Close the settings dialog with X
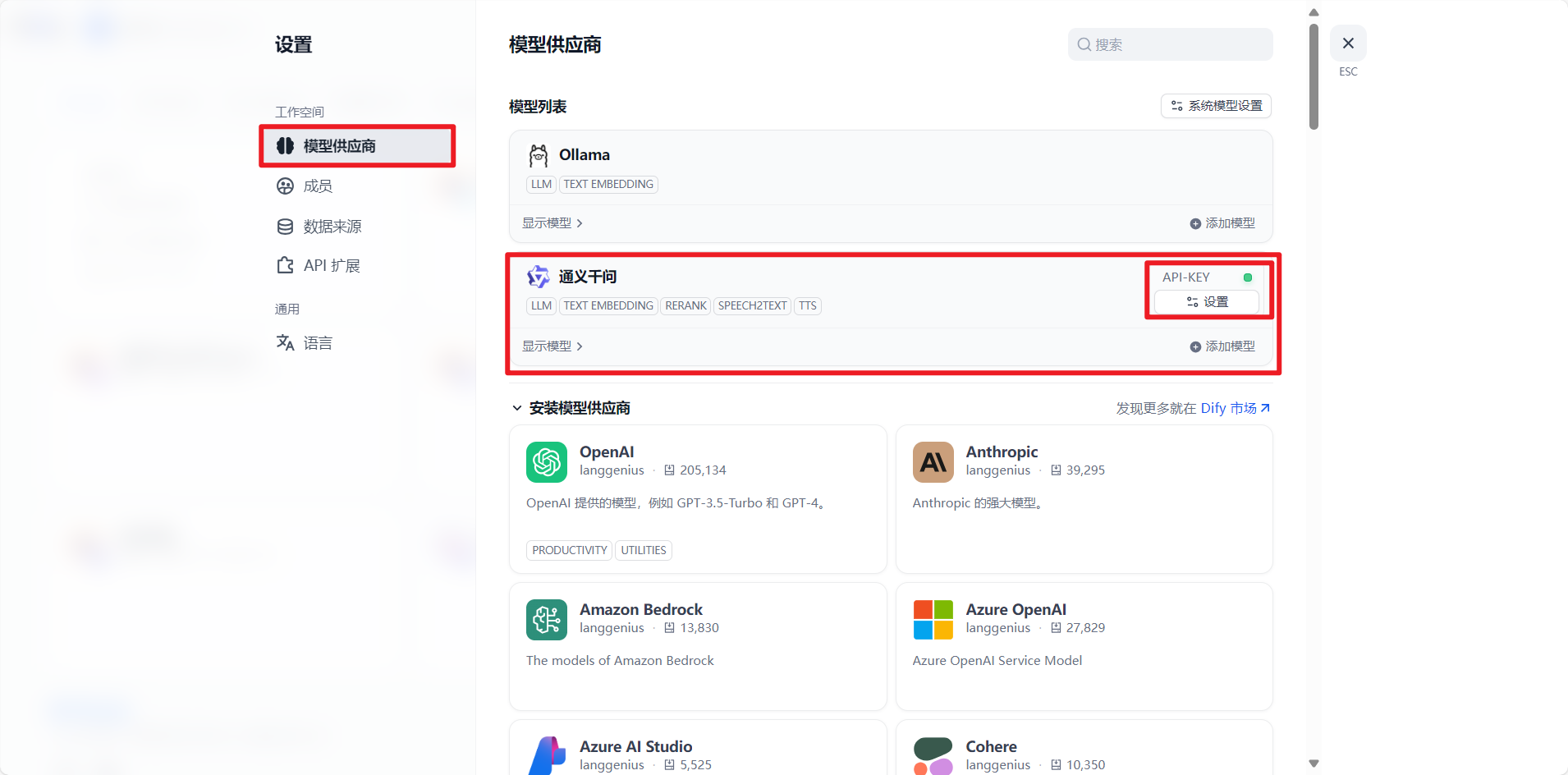 pos(1348,44)
